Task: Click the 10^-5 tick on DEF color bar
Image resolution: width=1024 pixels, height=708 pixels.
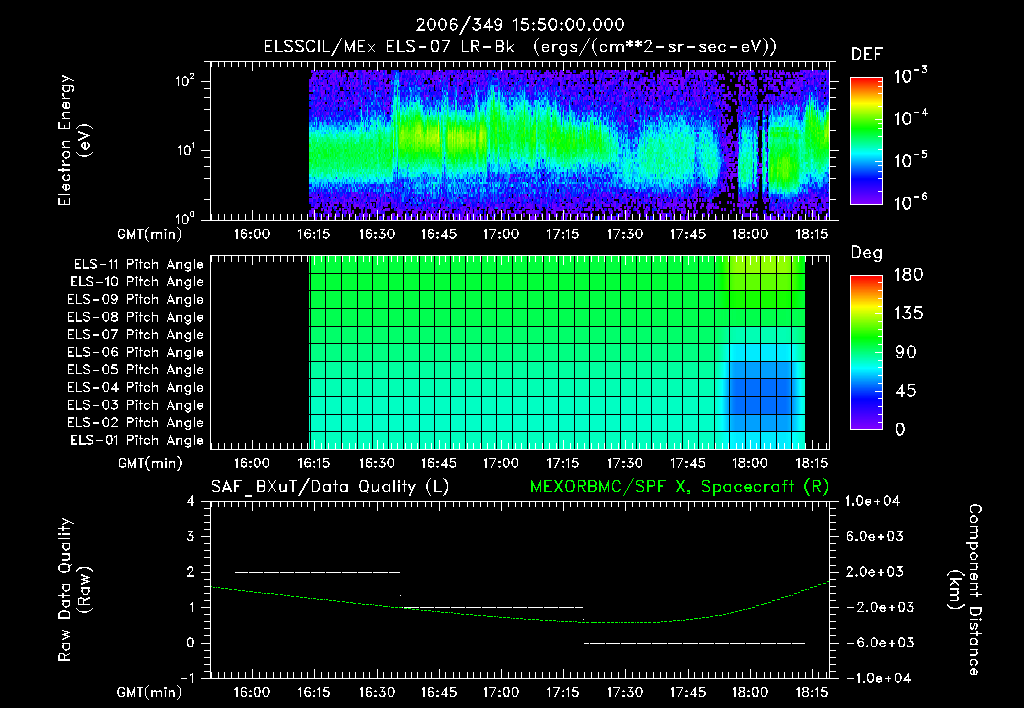Action: pyautogui.click(x=910, y=160)
